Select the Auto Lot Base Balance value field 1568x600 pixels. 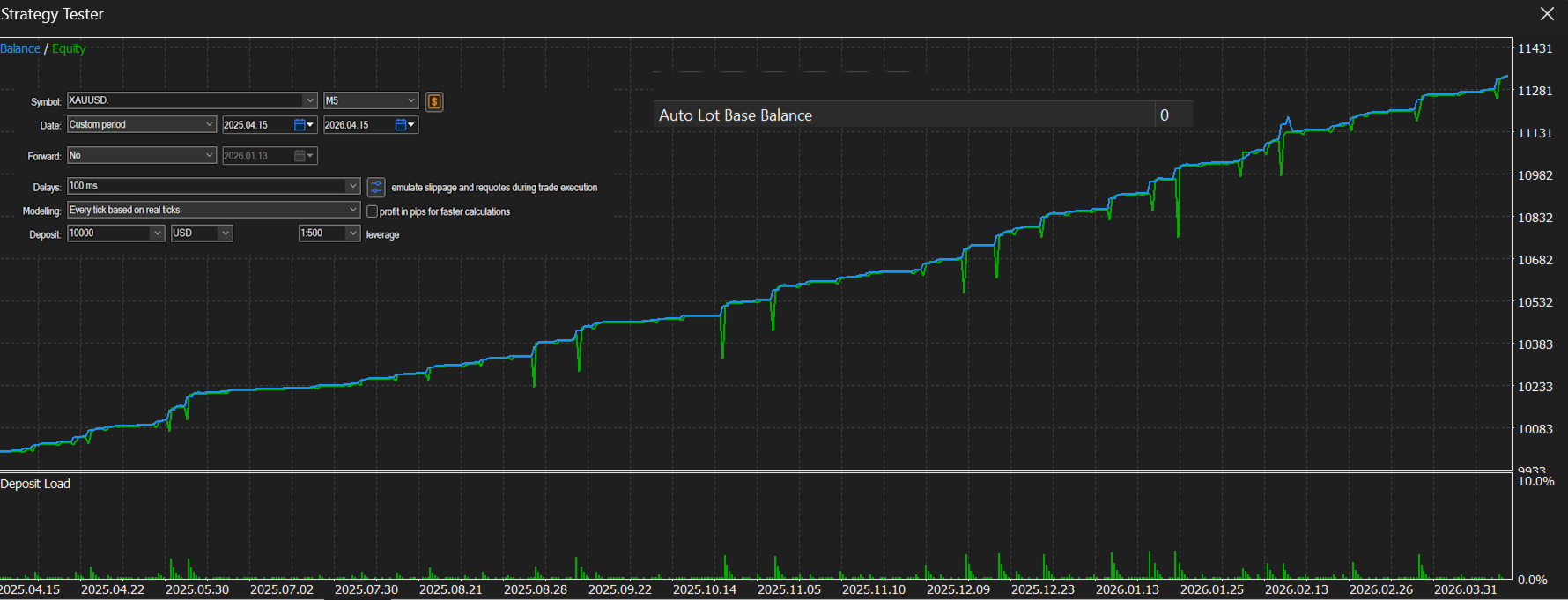[1174, 115]
